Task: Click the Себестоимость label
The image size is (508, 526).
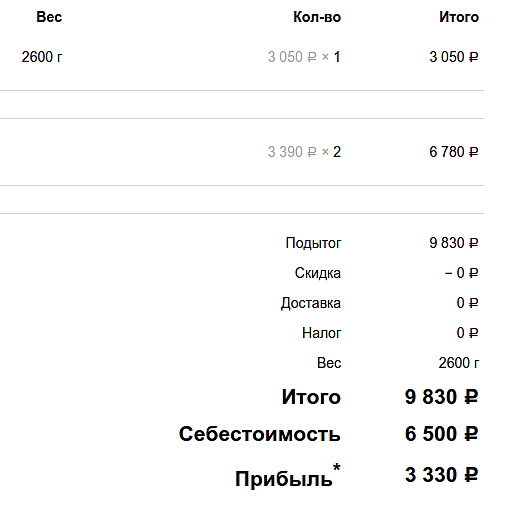Action: [260, 434]
